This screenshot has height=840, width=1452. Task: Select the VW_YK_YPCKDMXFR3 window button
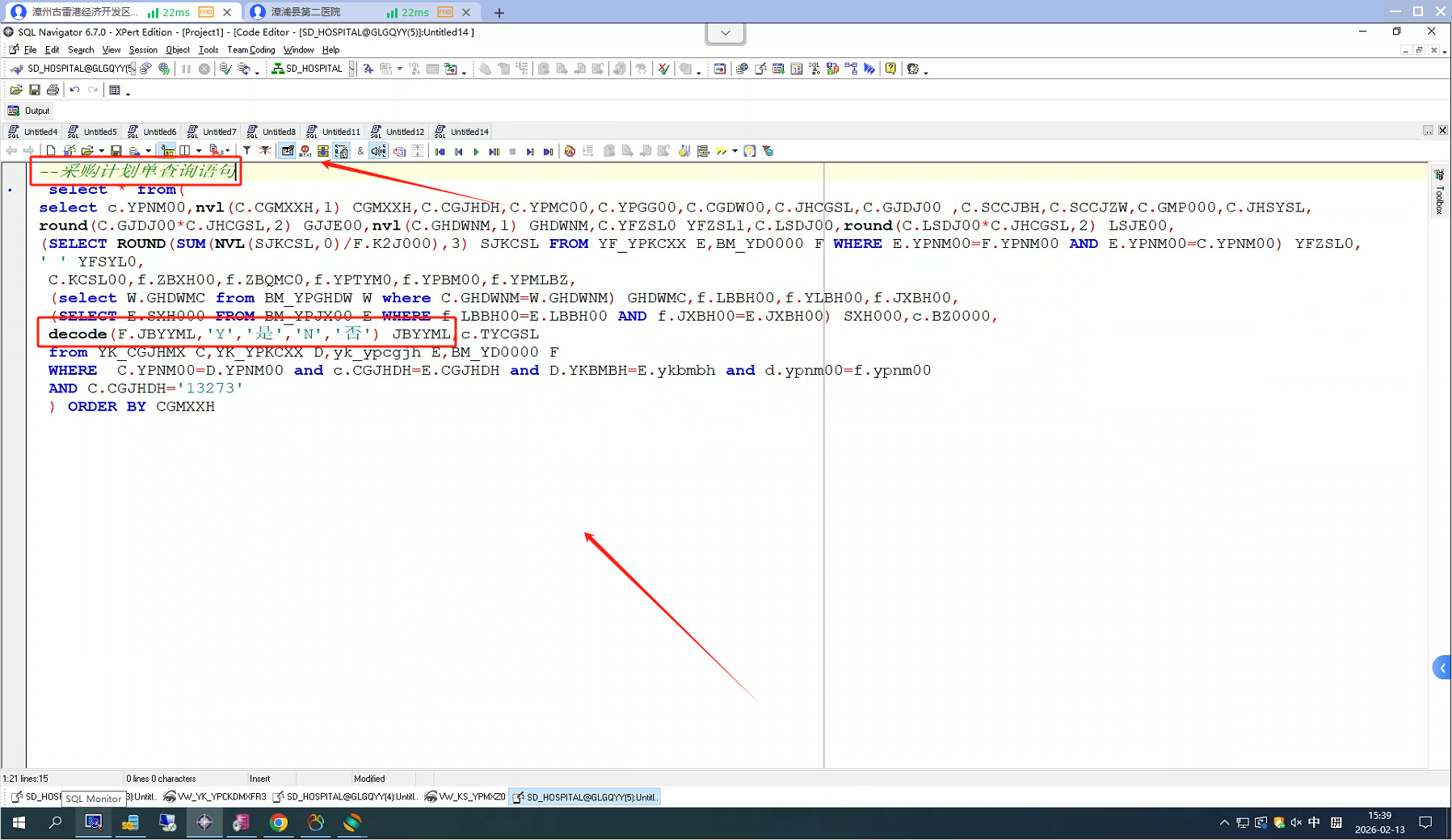coord(215,797)
